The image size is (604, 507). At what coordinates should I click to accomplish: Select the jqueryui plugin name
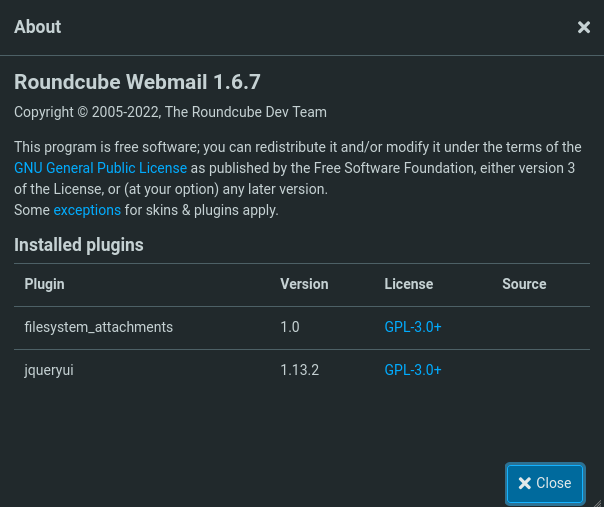[49, 370]
